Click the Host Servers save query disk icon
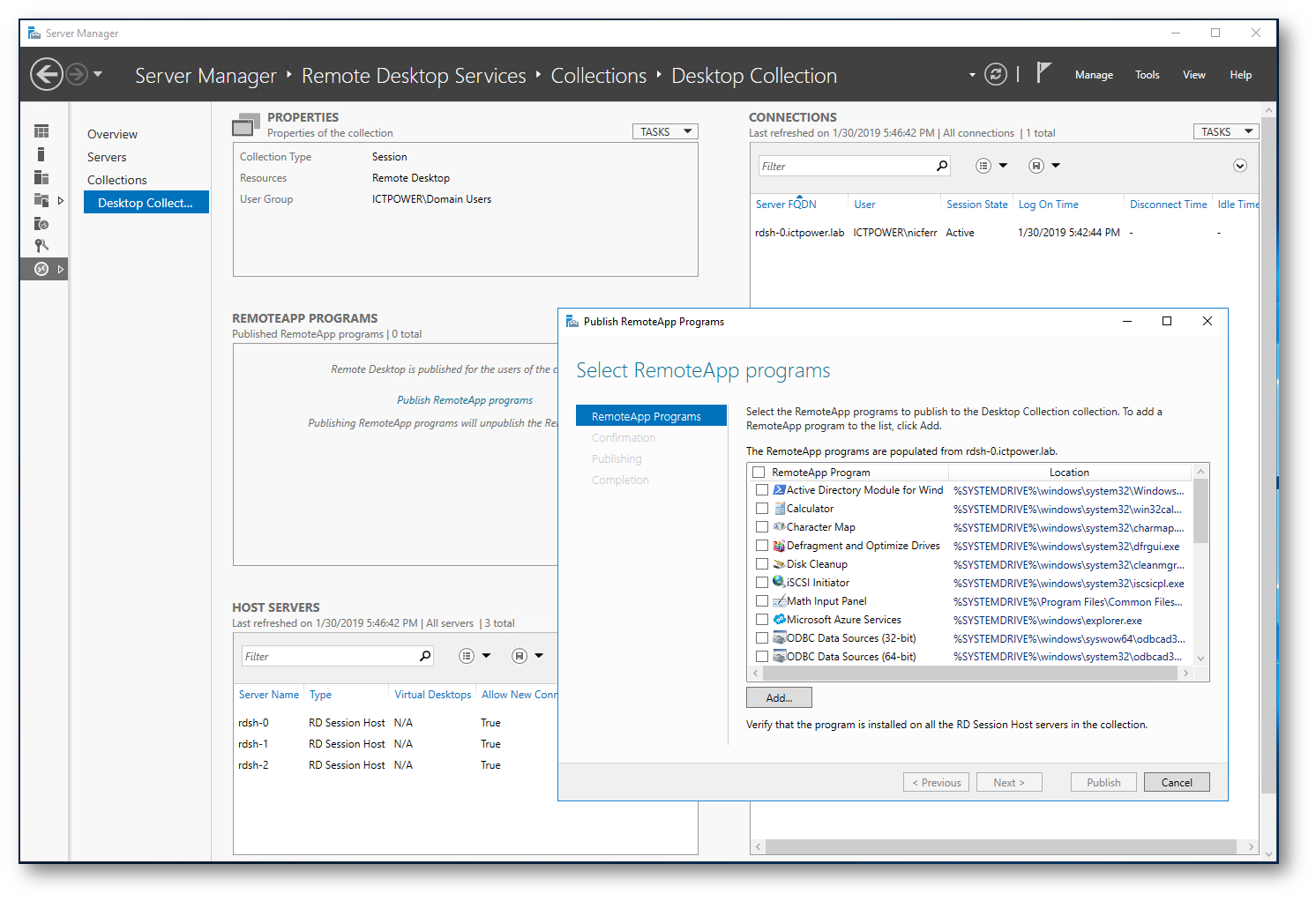1316x901 pixels. tap(520, 656)
